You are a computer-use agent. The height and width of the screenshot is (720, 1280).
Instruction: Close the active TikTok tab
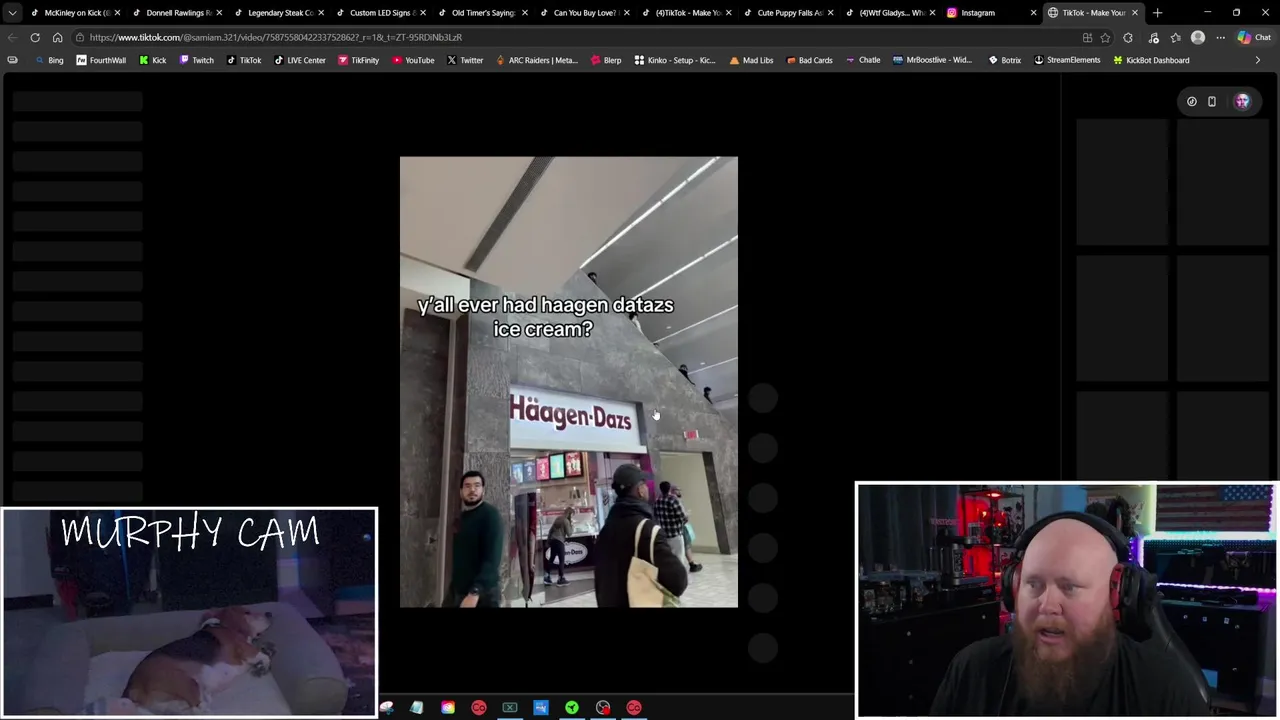[1135, 13]
